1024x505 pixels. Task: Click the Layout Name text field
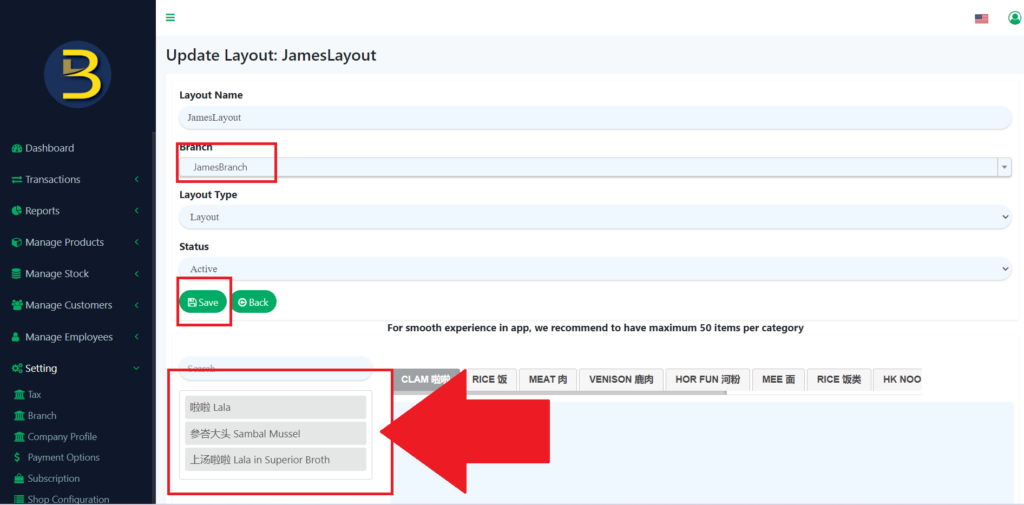594,117
